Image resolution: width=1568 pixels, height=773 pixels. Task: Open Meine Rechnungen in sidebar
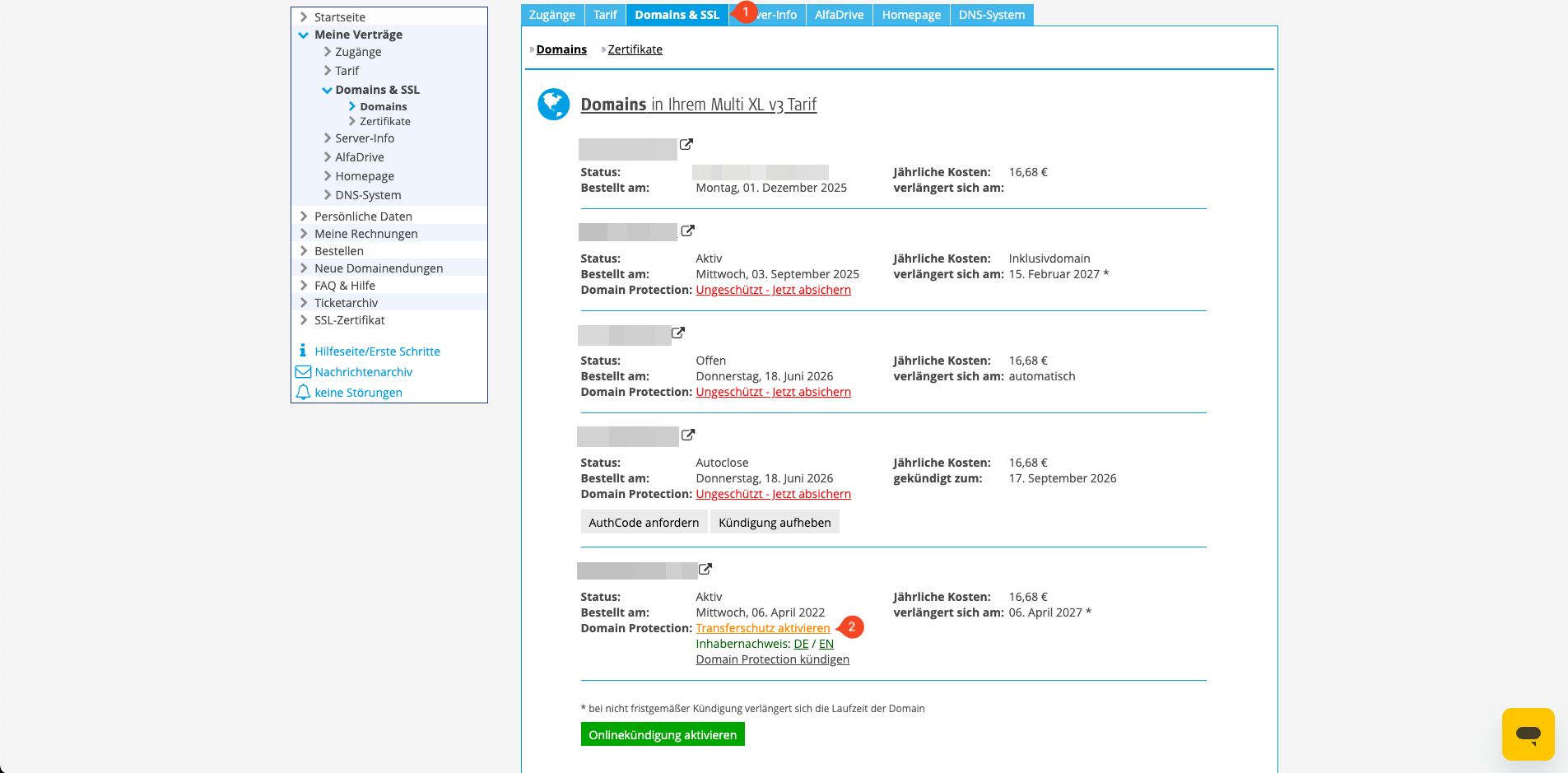366,234
